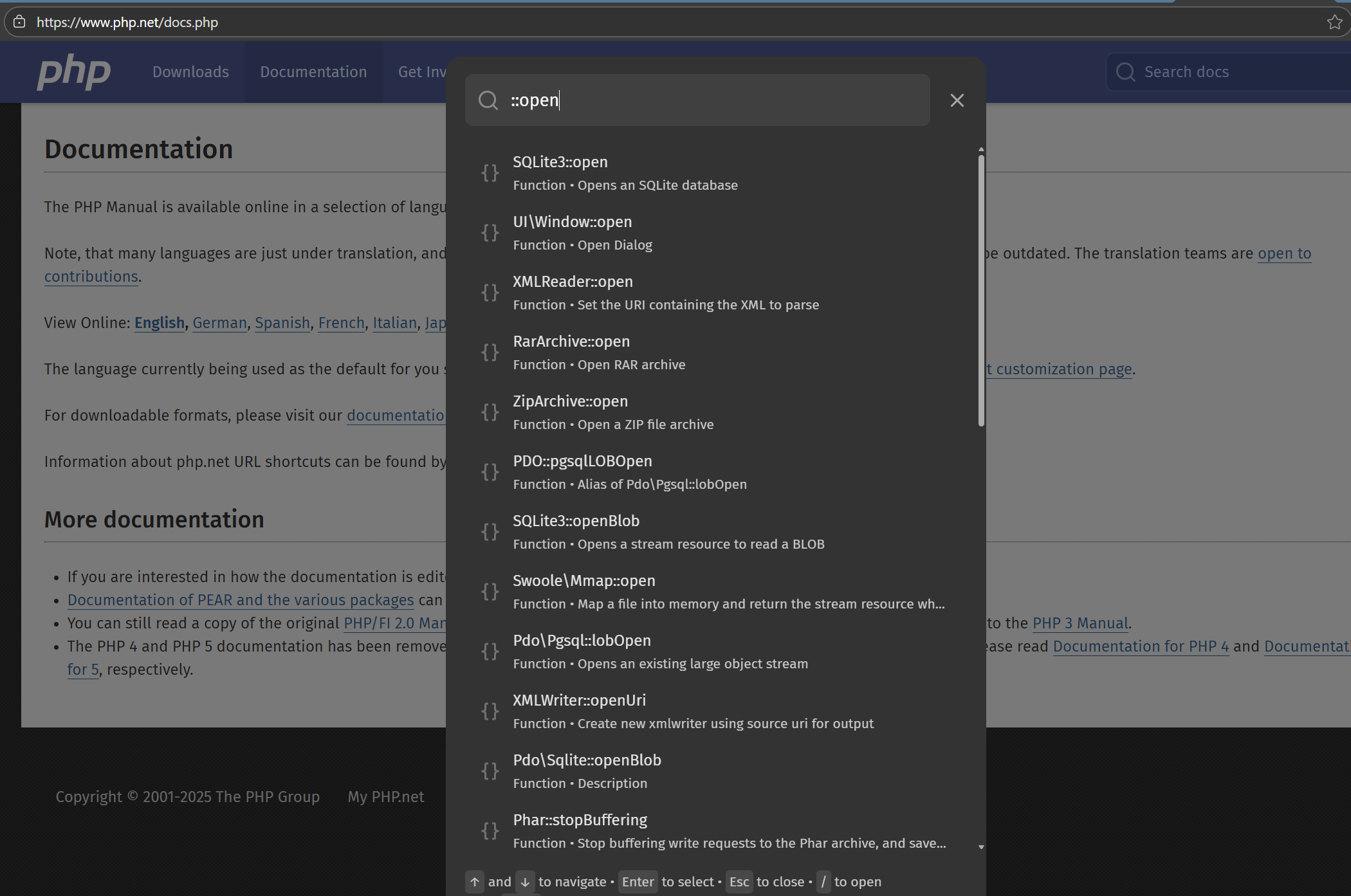Screen dimensions: 1351x896
Task: Click the magnifier icon beside ::open query
Action: (488, 100)
